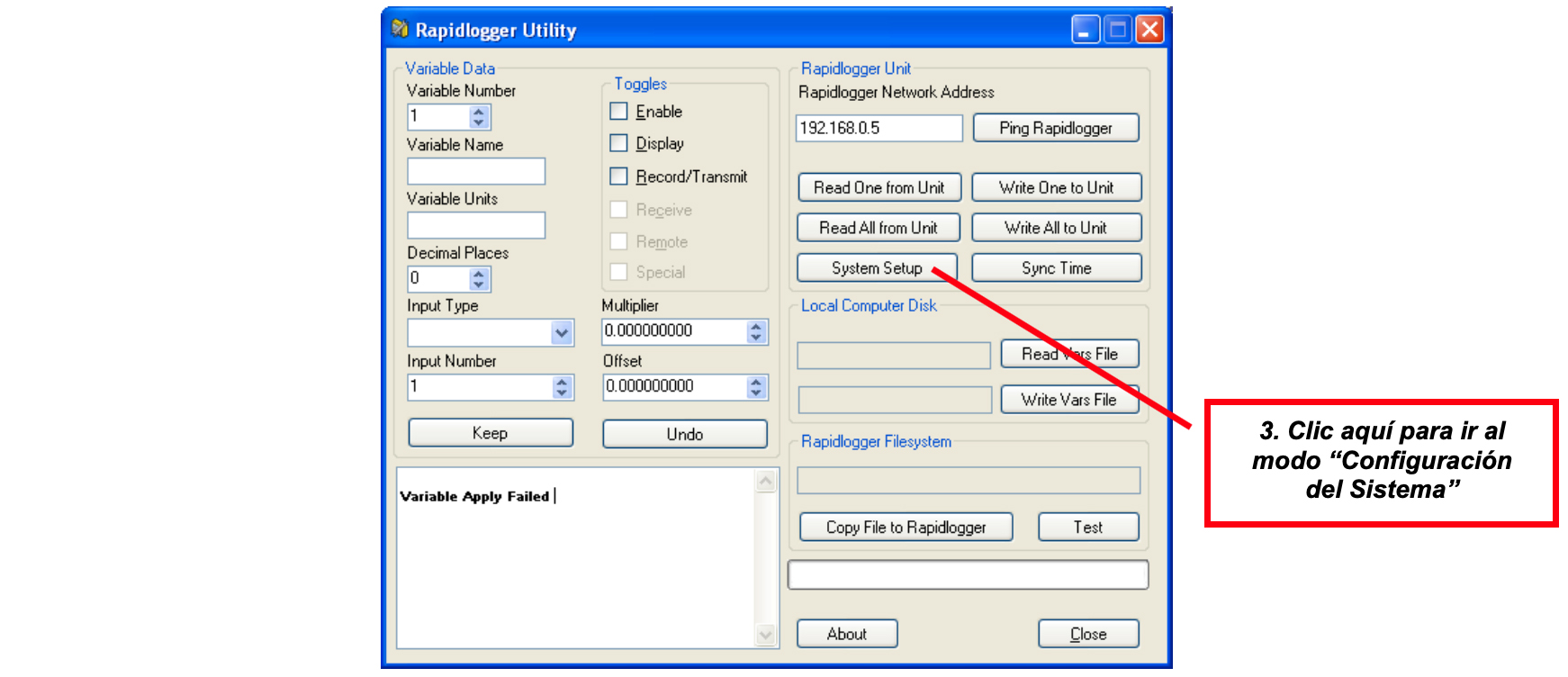Click the Rapidlogger Filesystem path field
1568x677 pixels.
click(969, 480)
